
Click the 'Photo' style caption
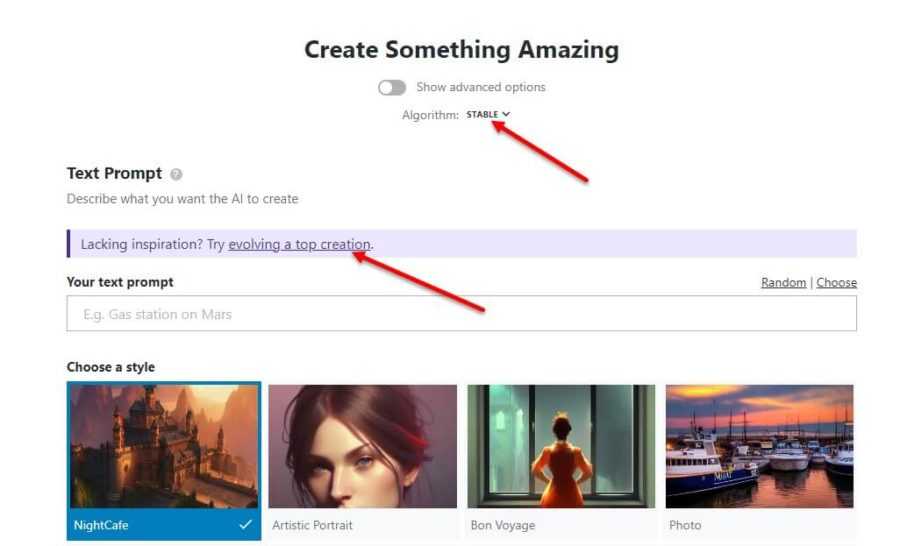(x=685, y=525)
